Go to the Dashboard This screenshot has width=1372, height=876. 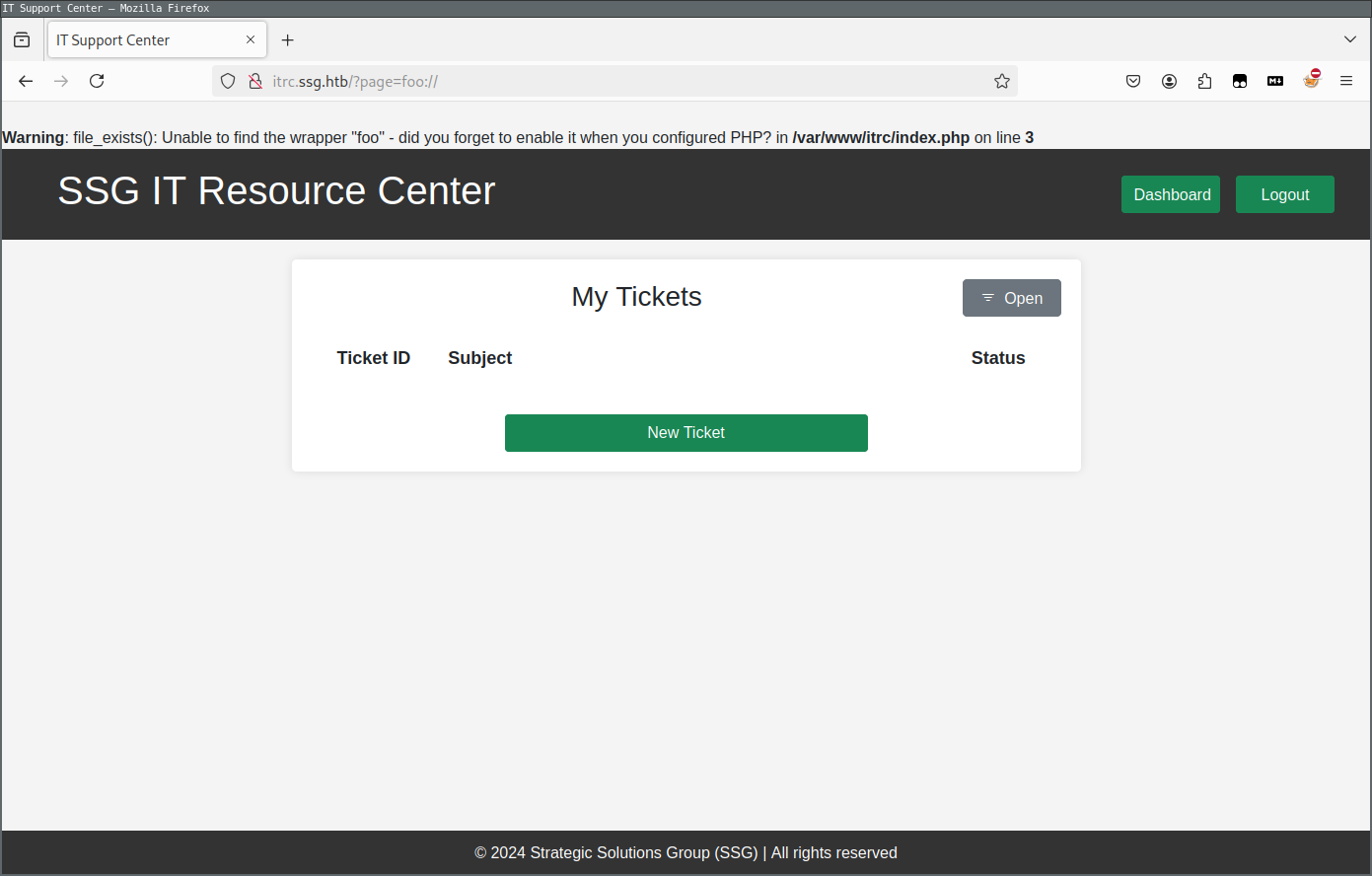pyautogui.click(x=1171, y=194)
